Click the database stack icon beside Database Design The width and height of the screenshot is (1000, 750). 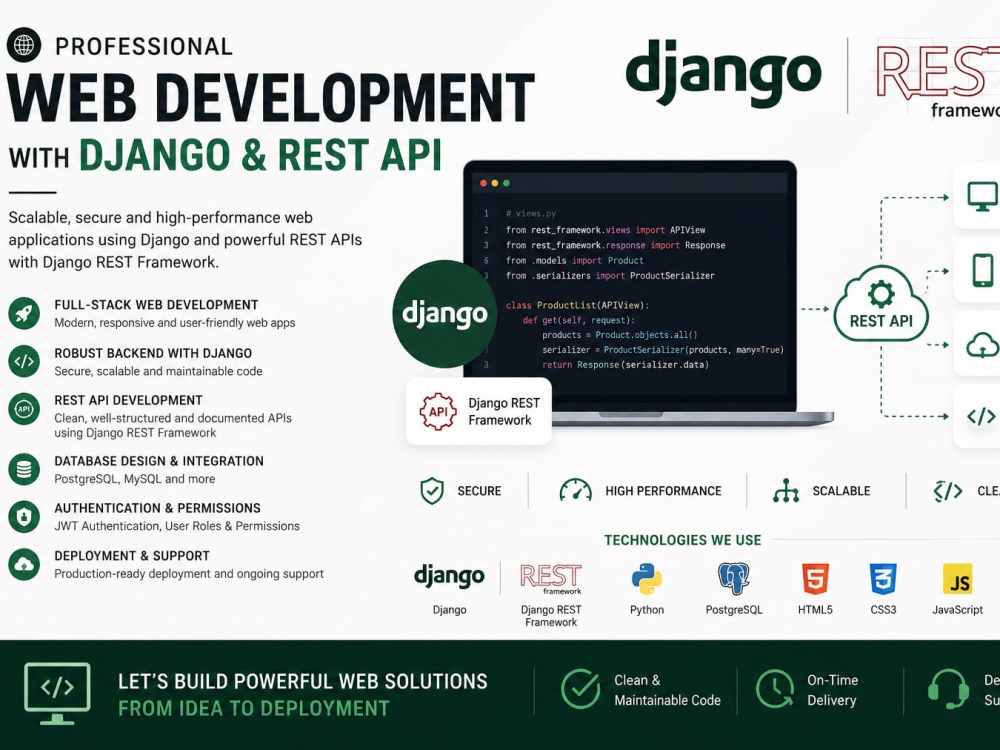[x=24, y=469]
